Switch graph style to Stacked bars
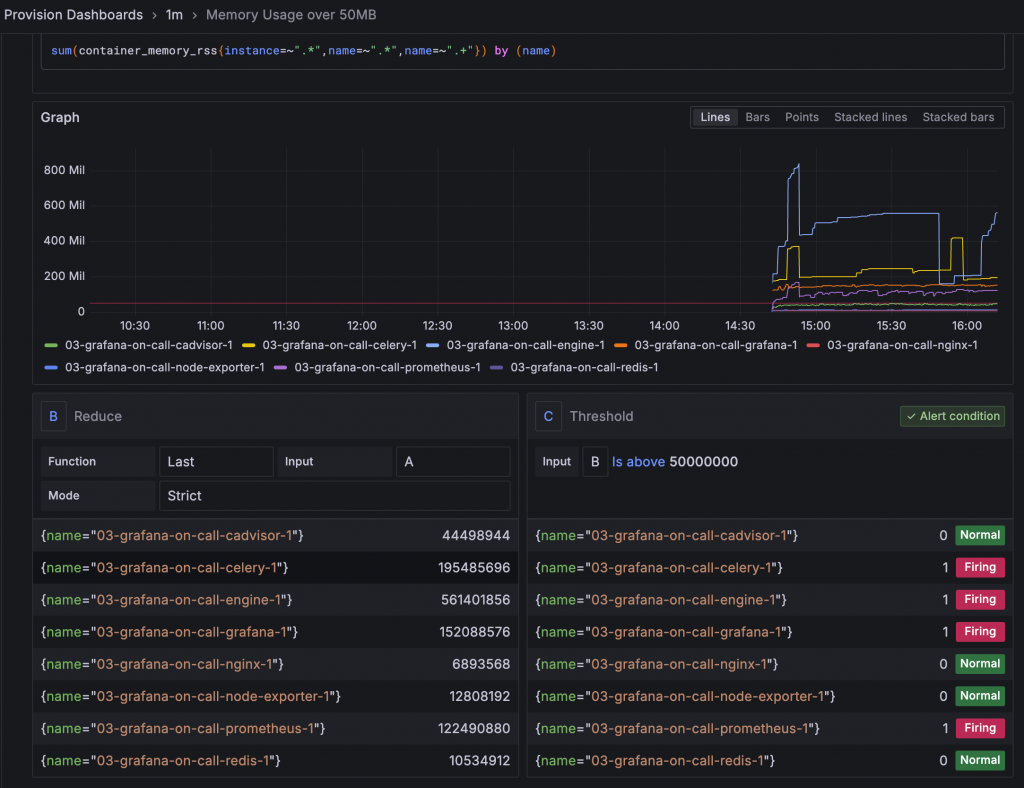 (958, 118)
